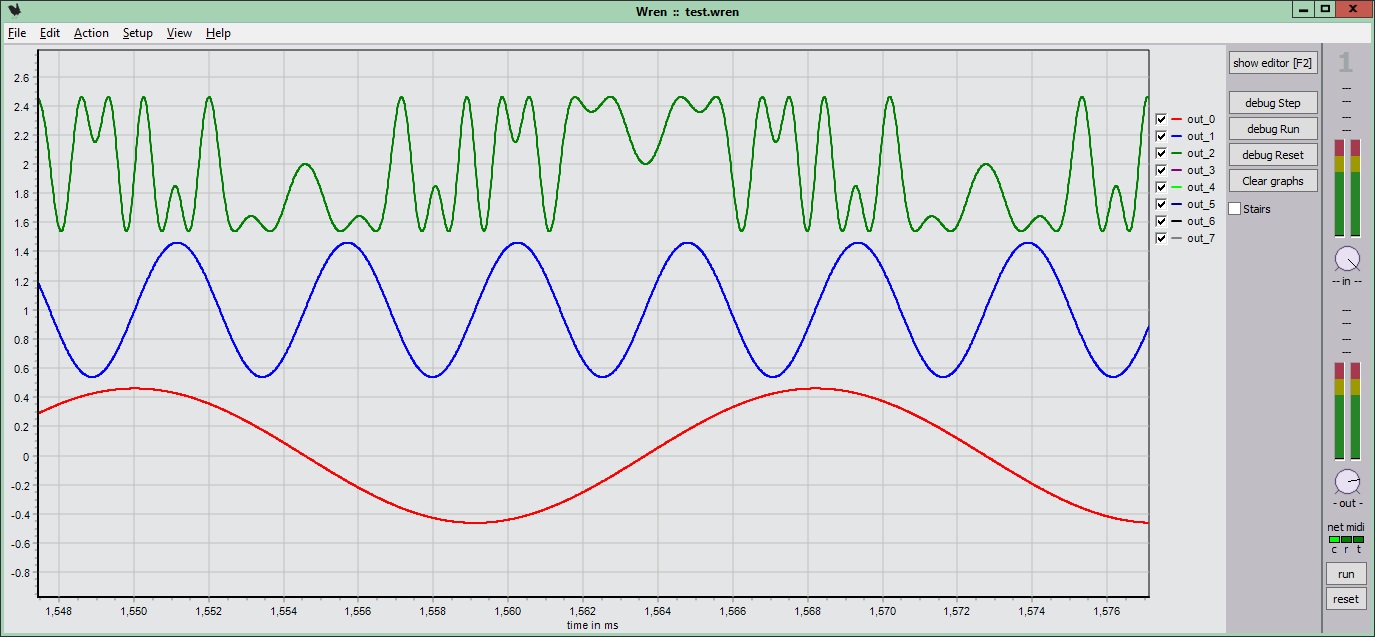Click the 'time in ms' axis label
1375x637 pixels.
coord(592,625)
